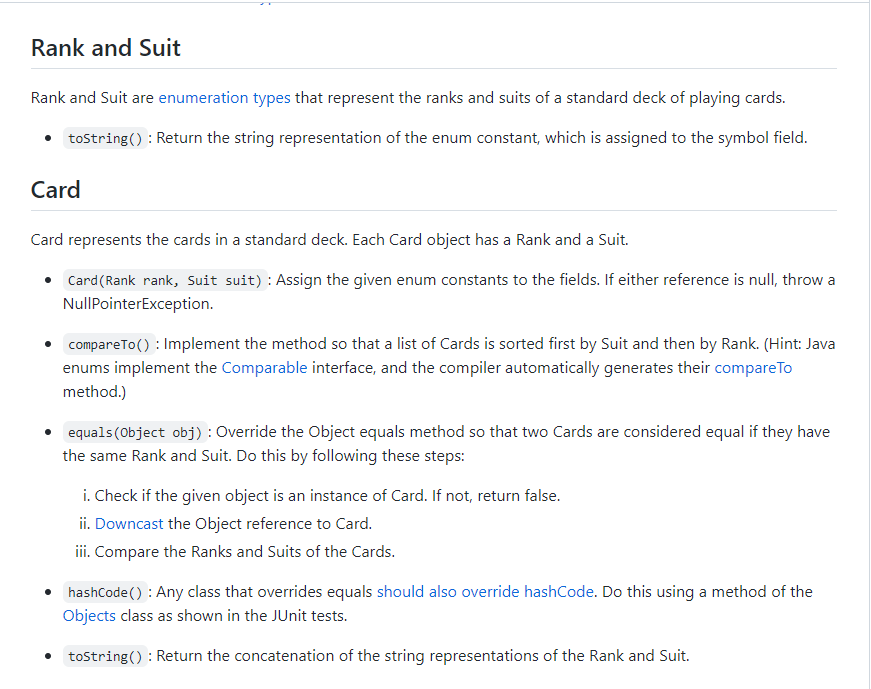Open the compareTo method link
The height and width of the screenshot is (689, 871).
coord(753,368)
